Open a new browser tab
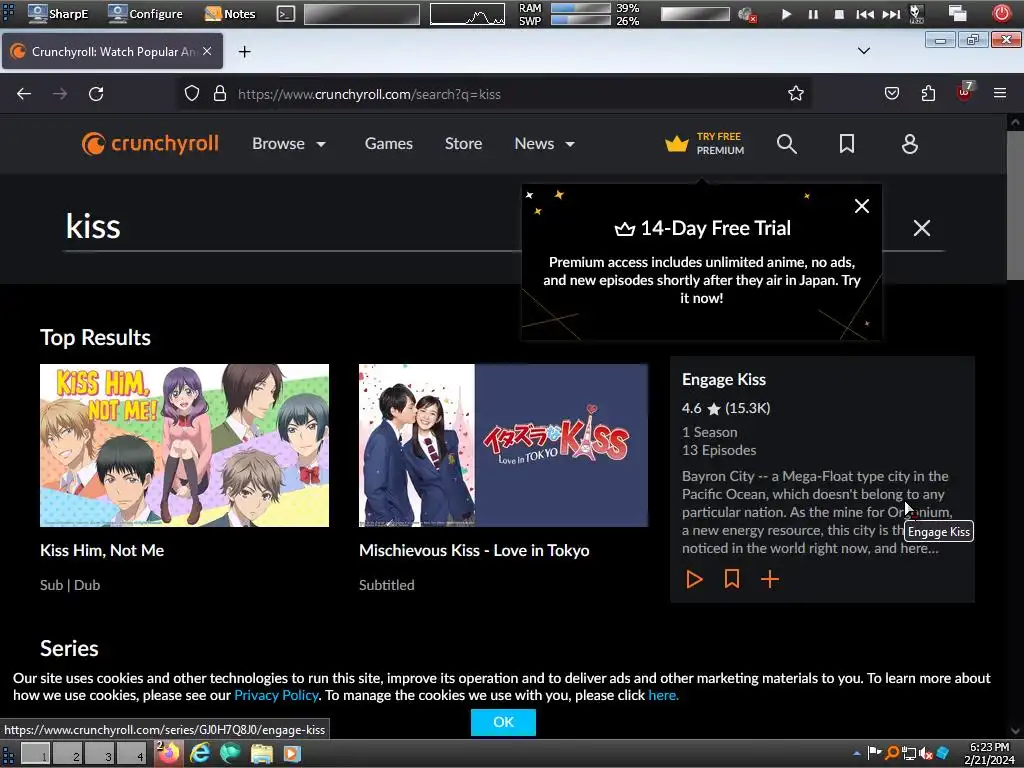The image size is (1024, 768). click(244, 52)
